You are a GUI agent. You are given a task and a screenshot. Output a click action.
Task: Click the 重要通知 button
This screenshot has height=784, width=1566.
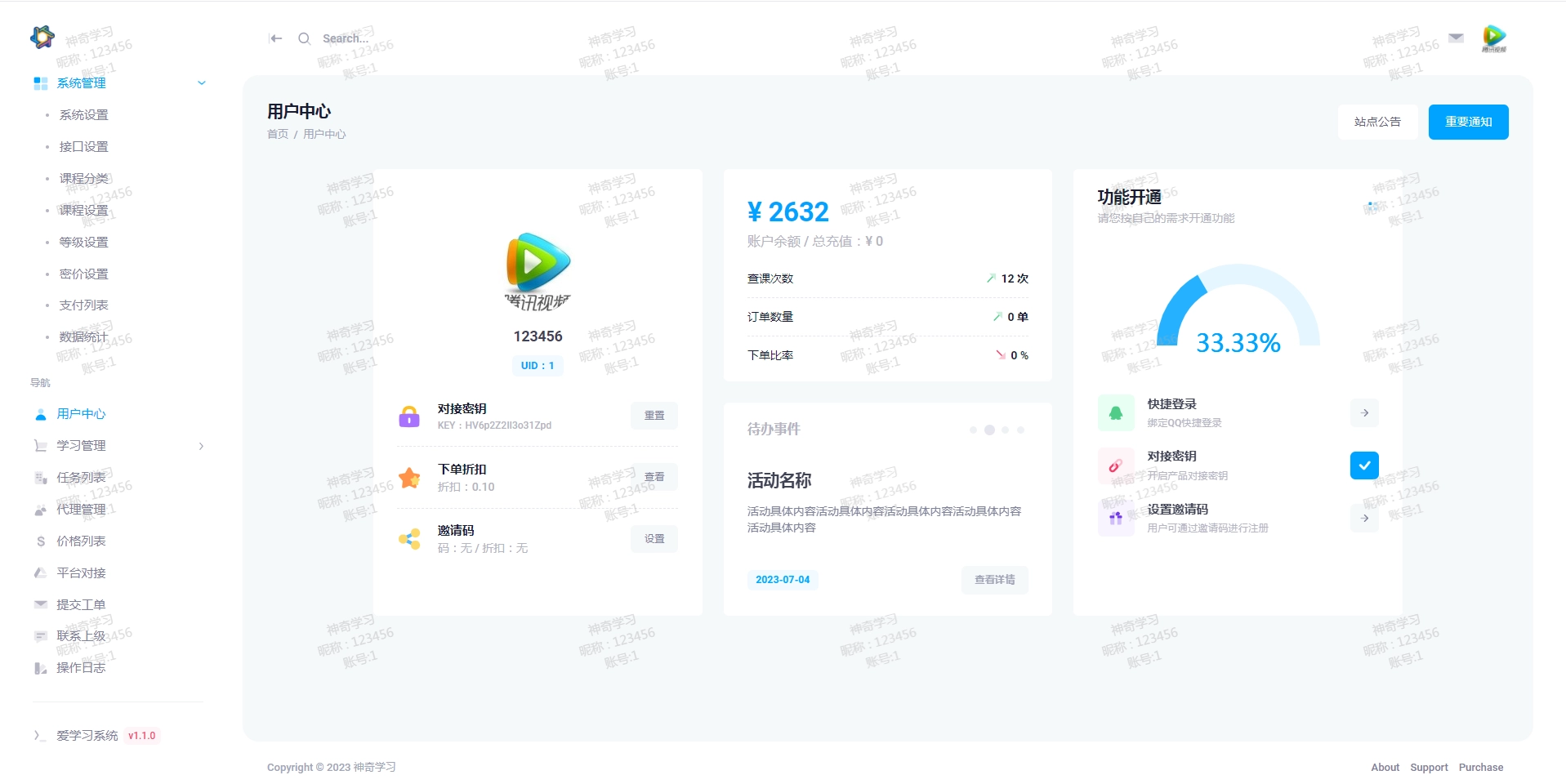(x=1467, y=121)
